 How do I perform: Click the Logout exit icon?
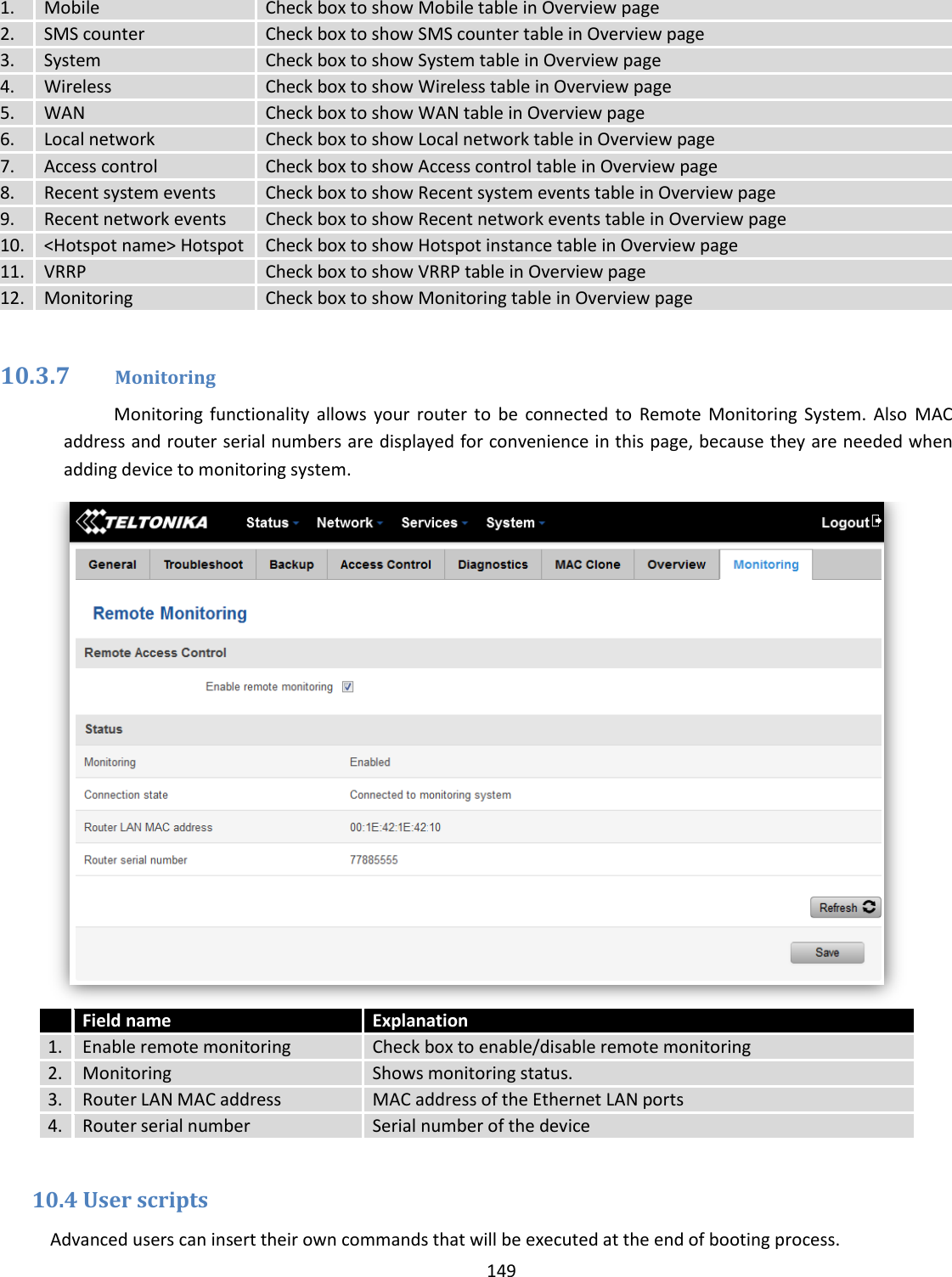(876, 521)
